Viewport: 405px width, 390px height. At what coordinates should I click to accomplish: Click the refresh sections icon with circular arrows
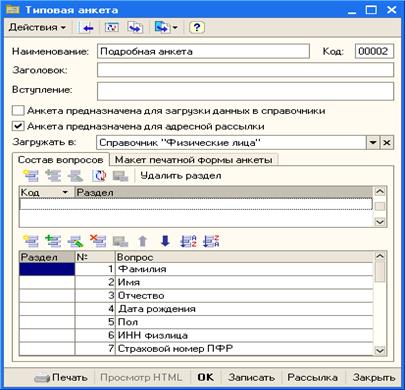[x=99, y=176]
